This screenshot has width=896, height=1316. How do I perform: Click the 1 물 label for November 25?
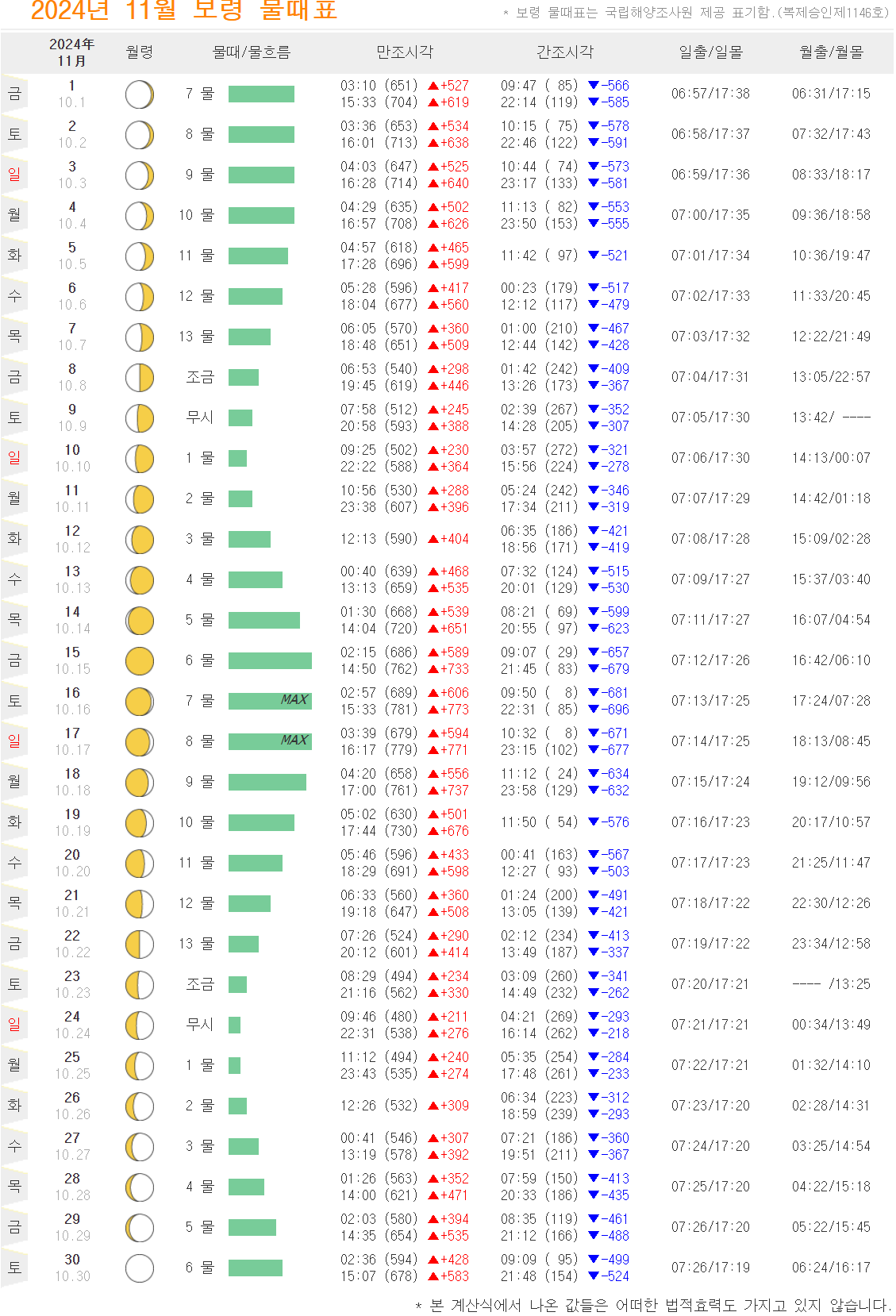tap(200, 1066)
